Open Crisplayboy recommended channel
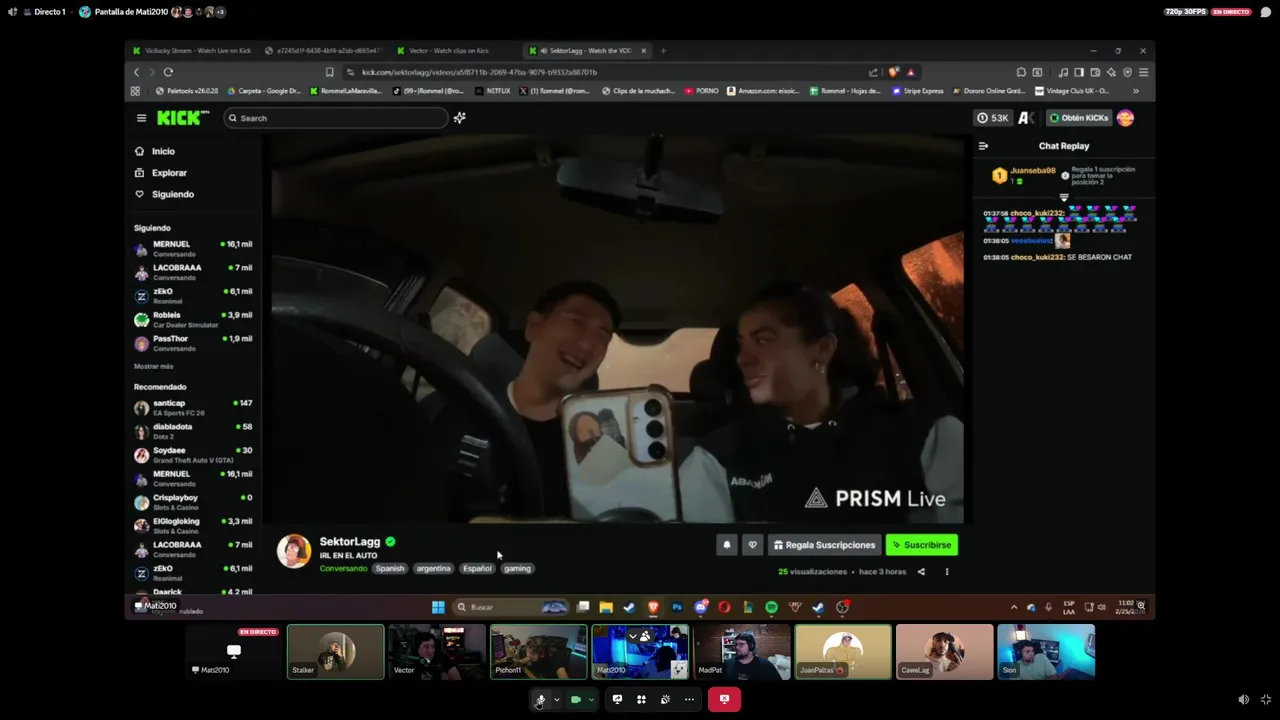This screenshot has height=720, width=1280. [x=194, y=501]
